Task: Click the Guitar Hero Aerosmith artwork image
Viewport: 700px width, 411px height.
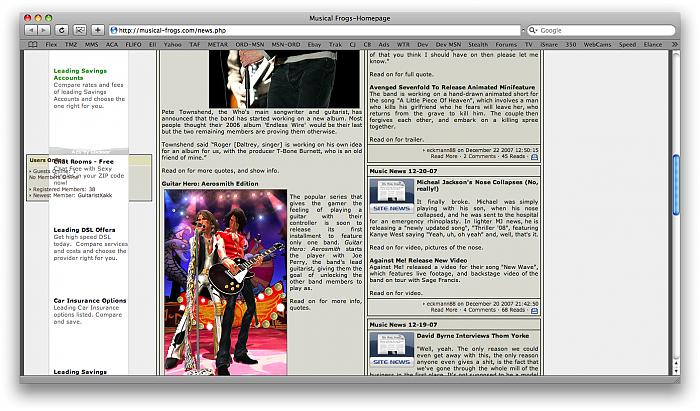Action: (x=225, y=282)
